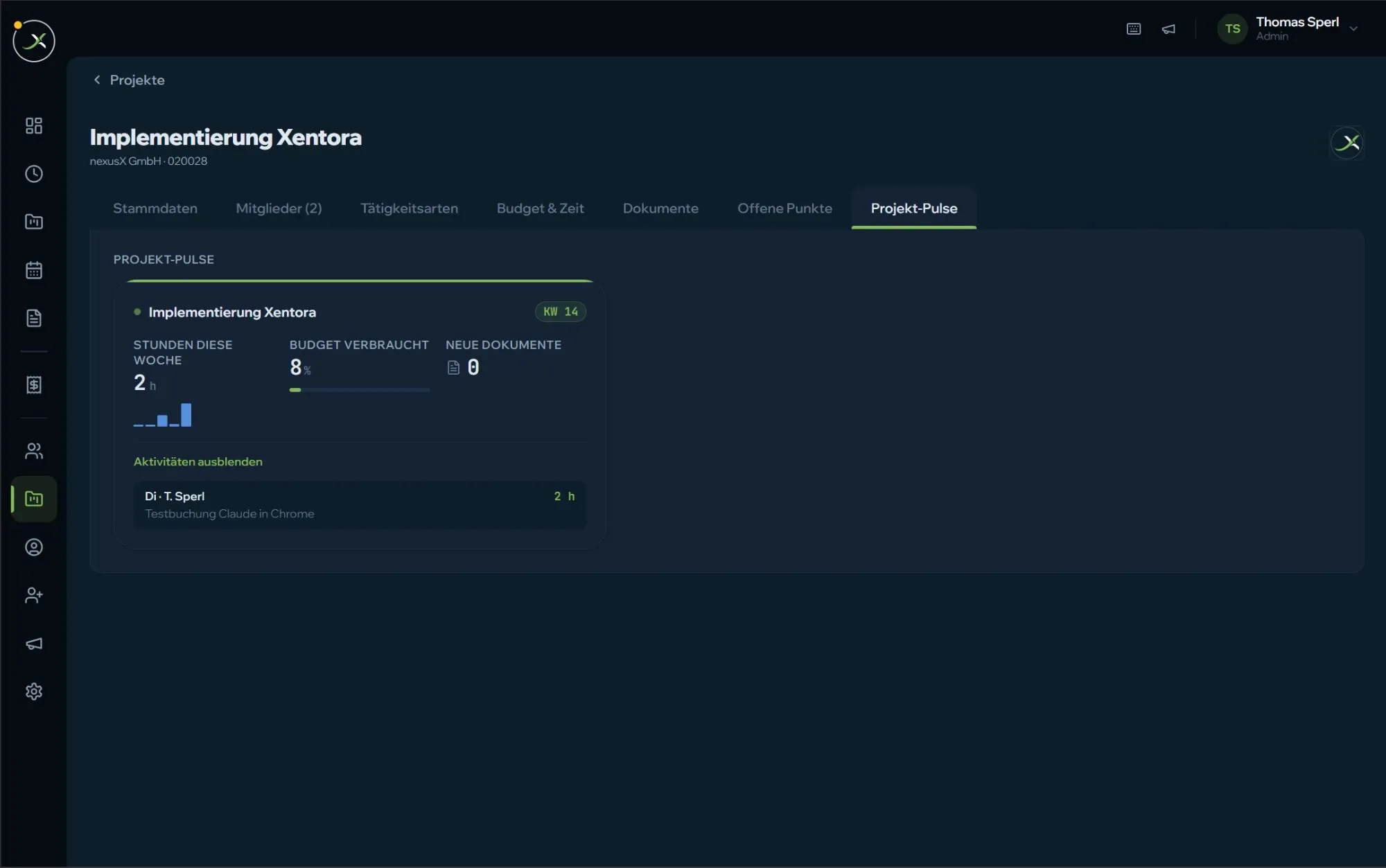
Task: Click the Neue Dokumente count 0
Action: (x=473, y=367)
